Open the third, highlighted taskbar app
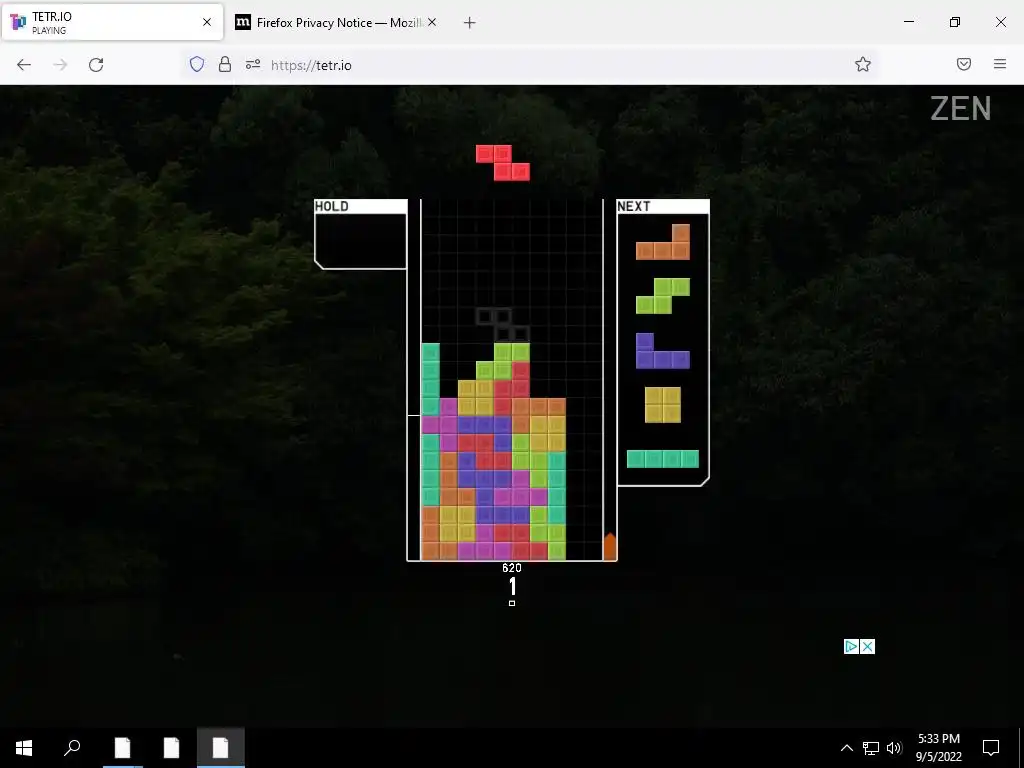 point(221,748)
